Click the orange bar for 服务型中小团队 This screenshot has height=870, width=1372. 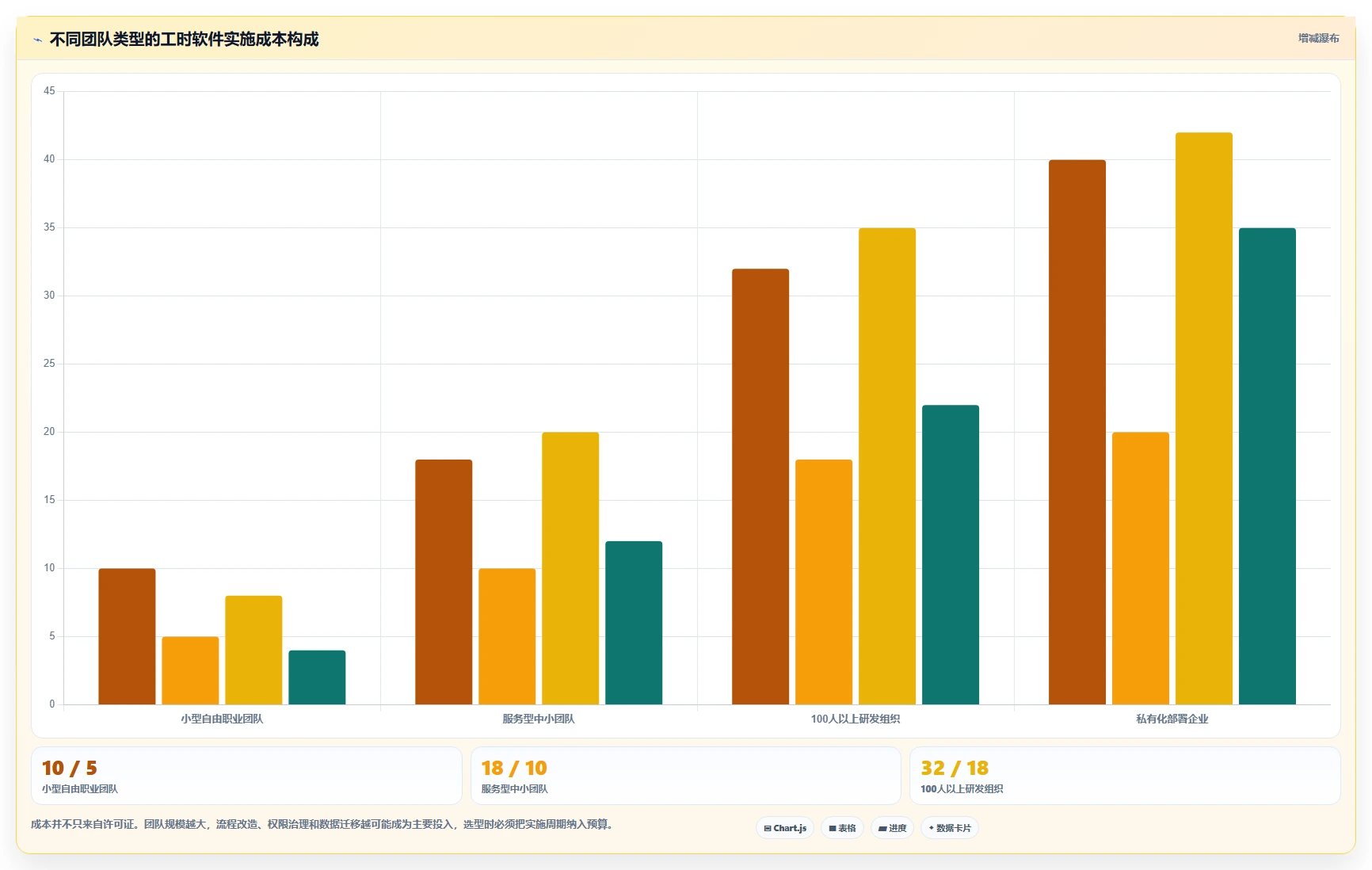point(507,636)
